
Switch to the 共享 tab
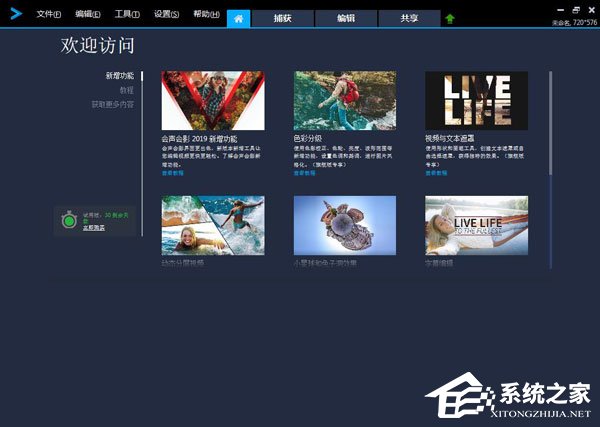pyautogui.click(x=409, y=18)
